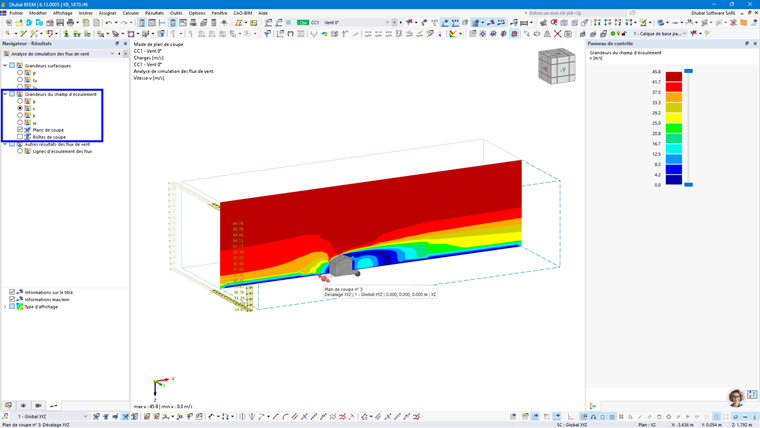Open the Outils menu

click(x=176, y=13)
